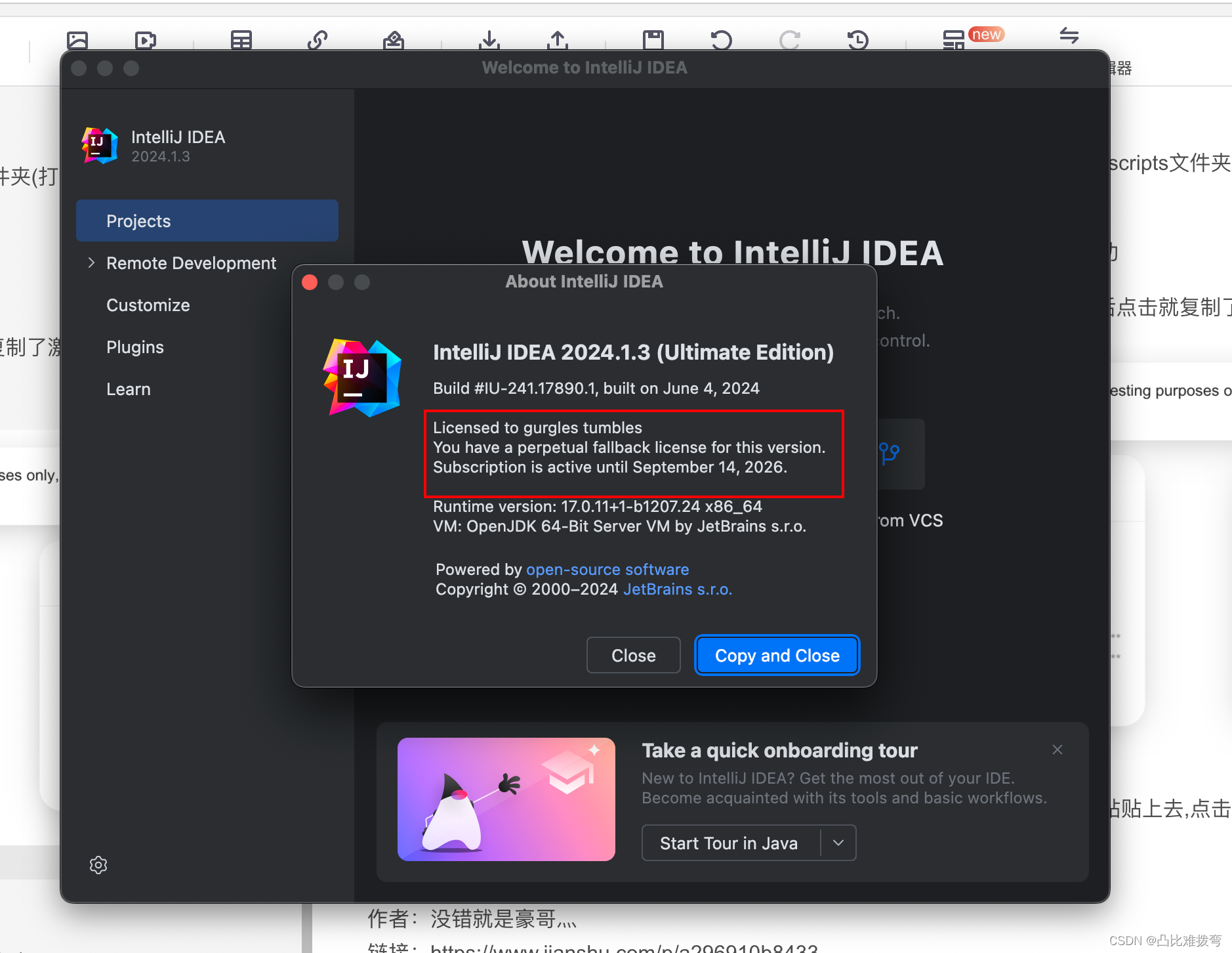This screenshot has width=1232, height=953.
Task: Open Customize in the sidebar
Action: 148,305
